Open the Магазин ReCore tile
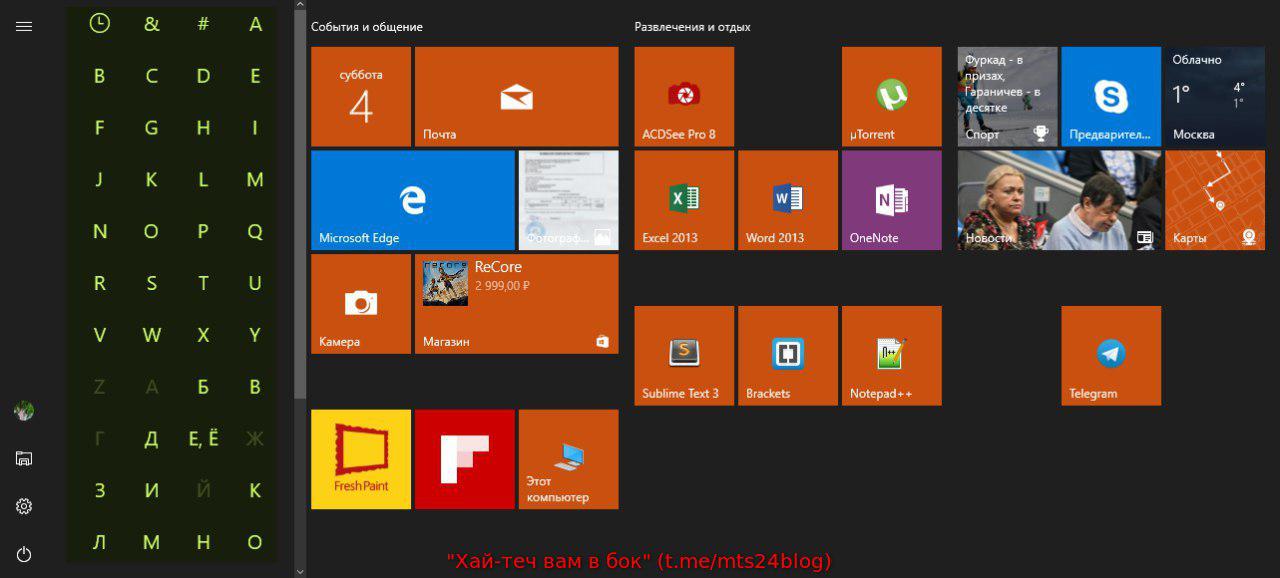The width and height of the screenshot is (1280, 578). pyautogui.click(x=516, y=304)
